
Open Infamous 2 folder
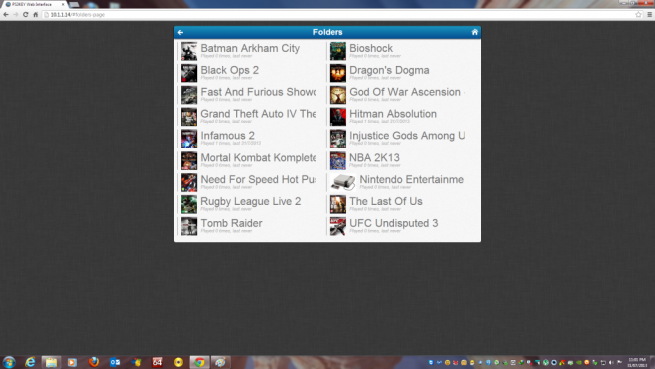[x=249, y=138]
